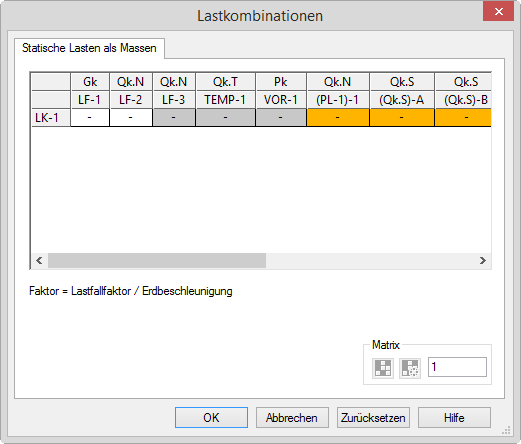Select the orange cell under (Qk.S)-A
Viewport: 521px width, 444px height.
(x=402, y=117)
